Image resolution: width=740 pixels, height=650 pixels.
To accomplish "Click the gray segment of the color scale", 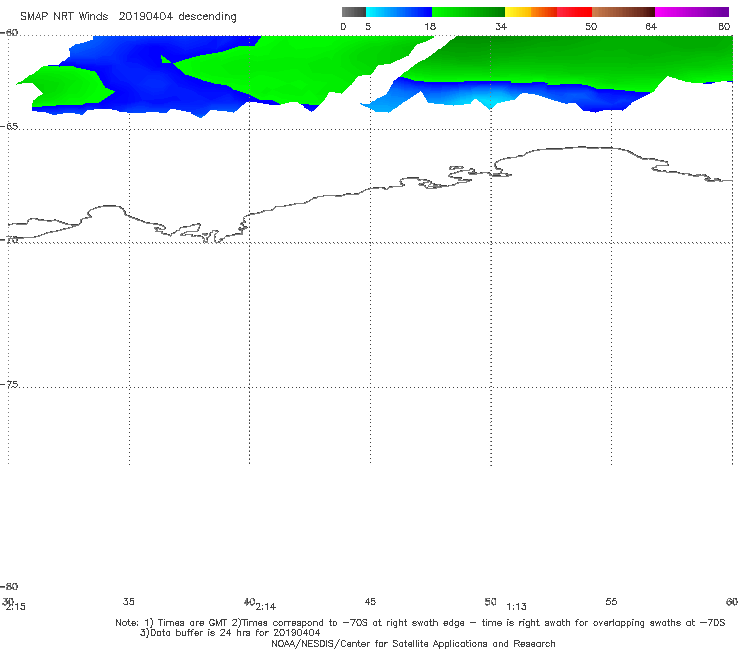I will click(x=354, y=12).
